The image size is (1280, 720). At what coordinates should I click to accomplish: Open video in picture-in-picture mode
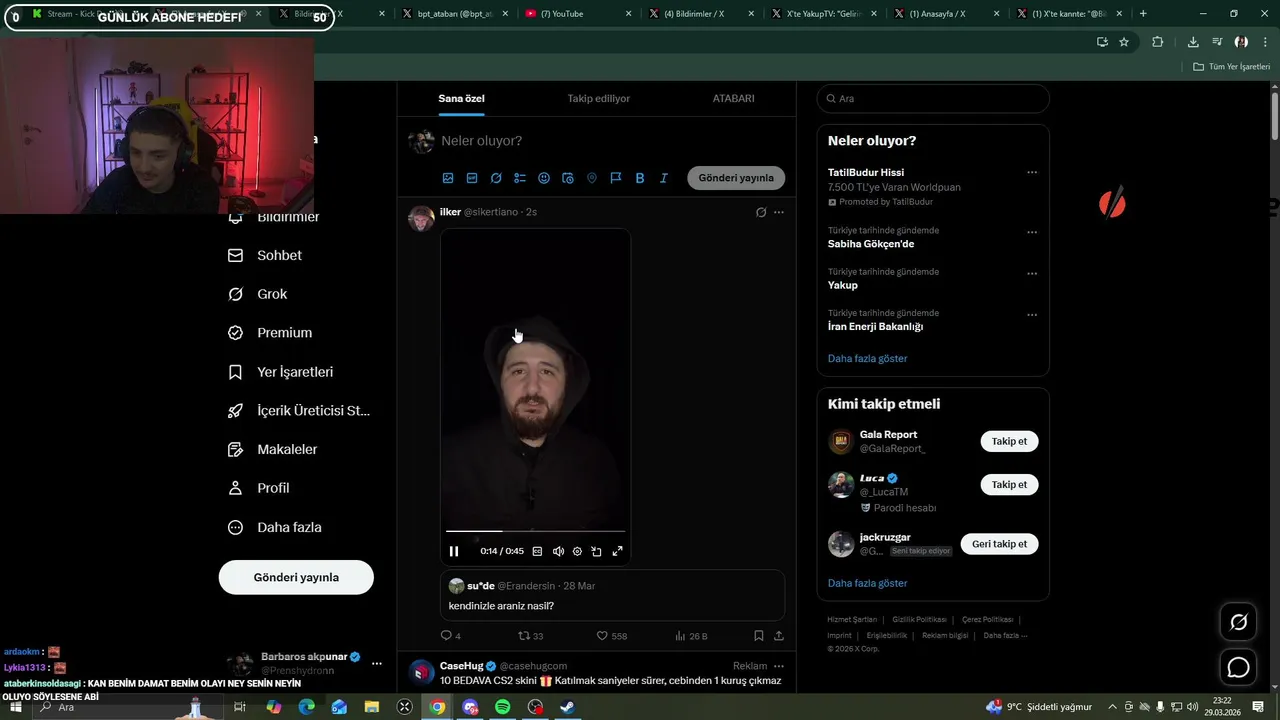point(597,551)
